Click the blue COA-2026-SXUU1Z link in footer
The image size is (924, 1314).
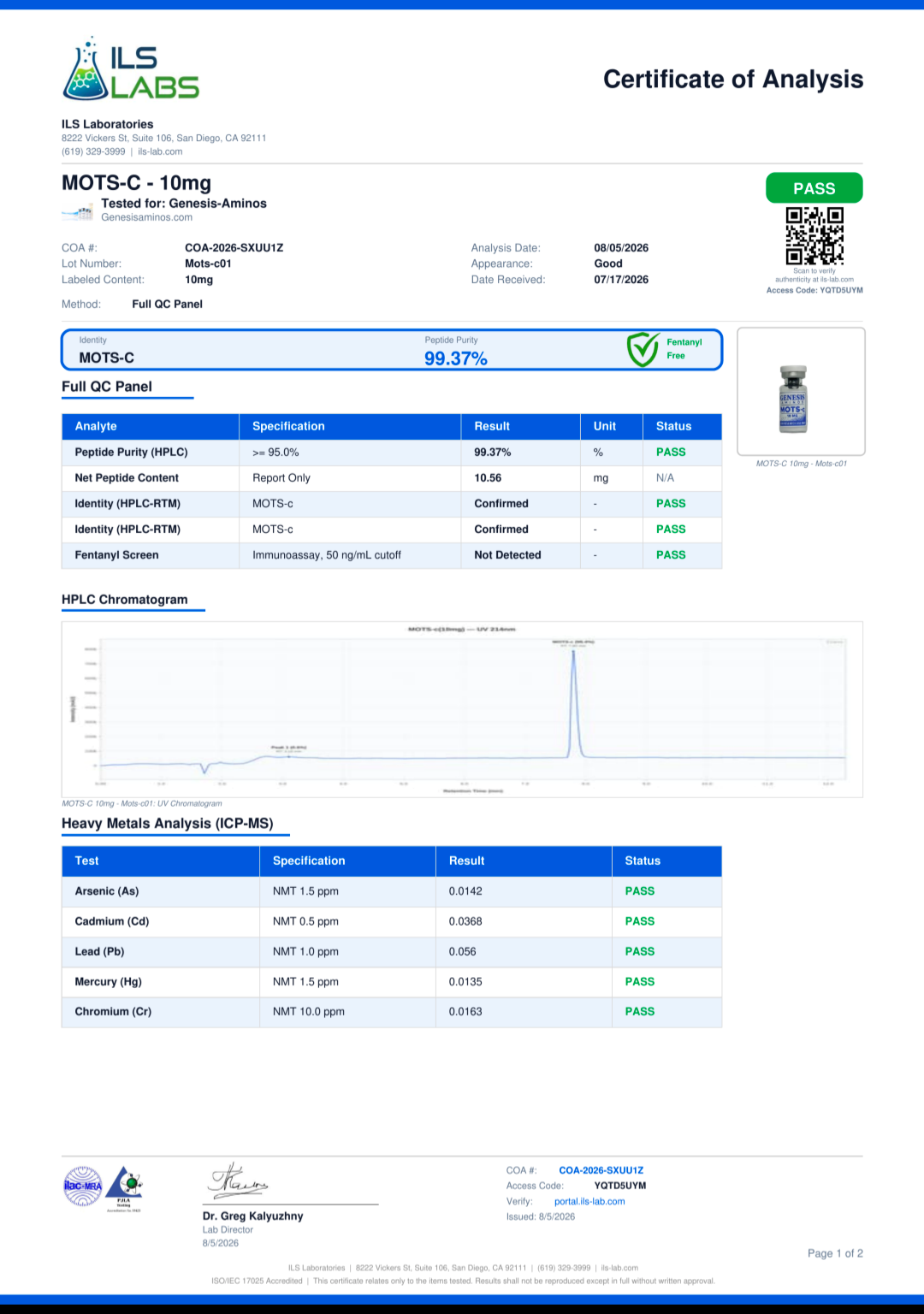(601, 1170)
